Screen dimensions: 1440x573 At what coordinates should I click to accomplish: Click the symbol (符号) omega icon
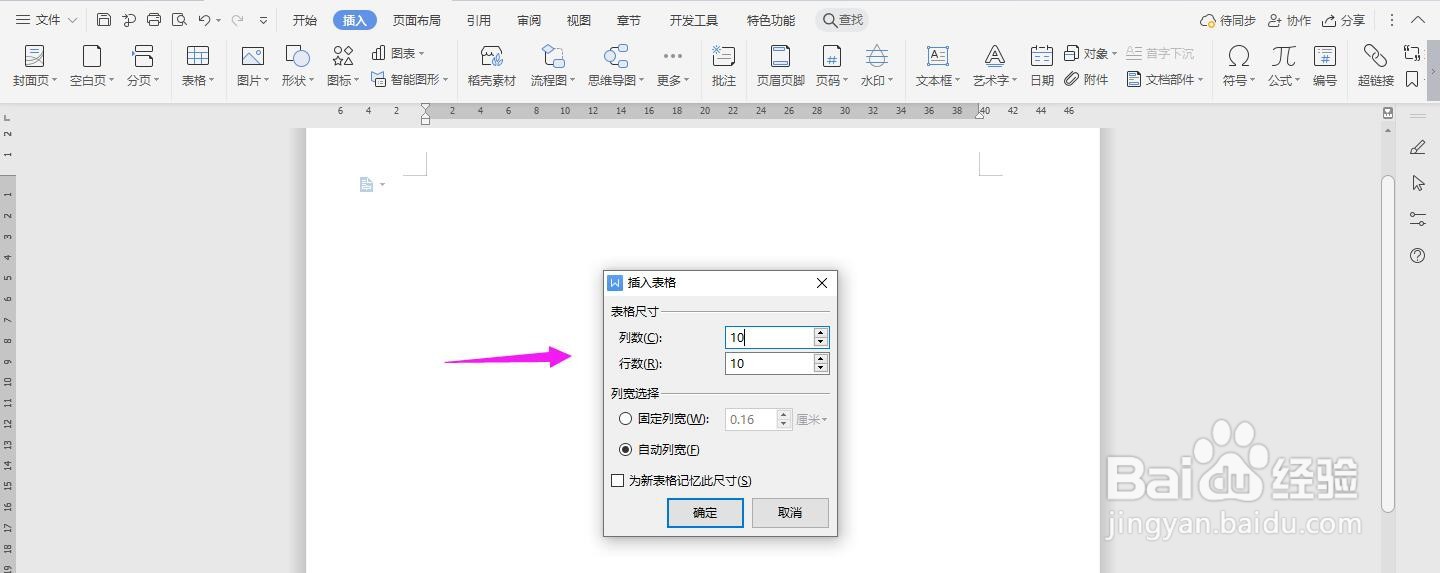(x=1239, y=57)
